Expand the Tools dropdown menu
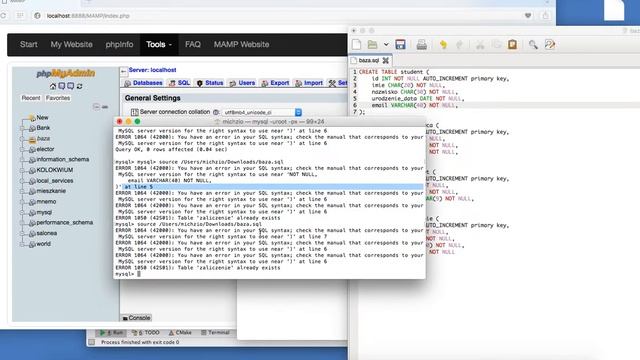 [x=159, y=44]
